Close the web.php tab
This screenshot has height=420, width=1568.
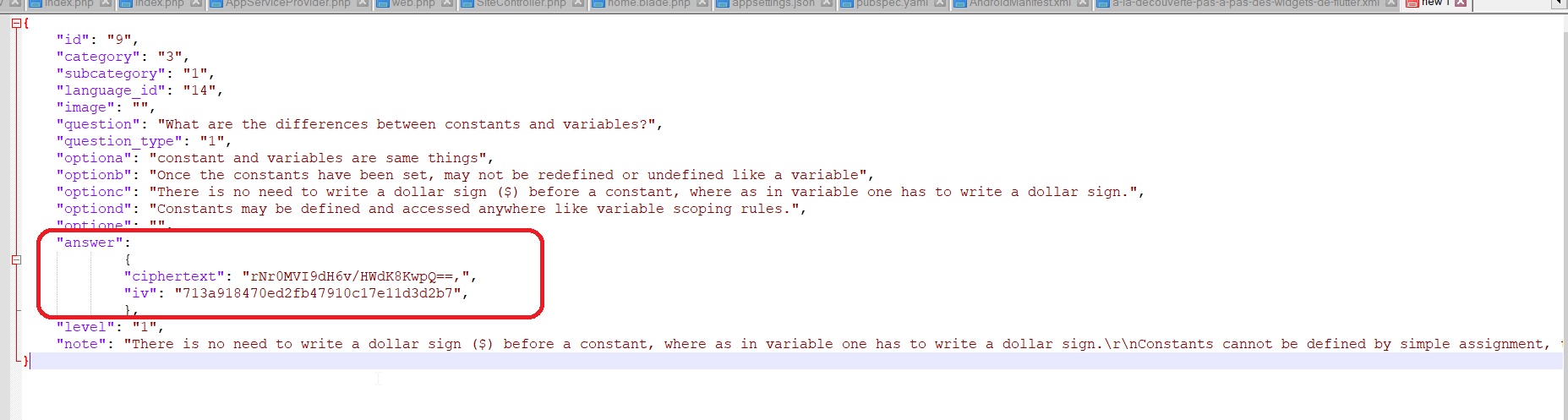click(x=446, y=3)
